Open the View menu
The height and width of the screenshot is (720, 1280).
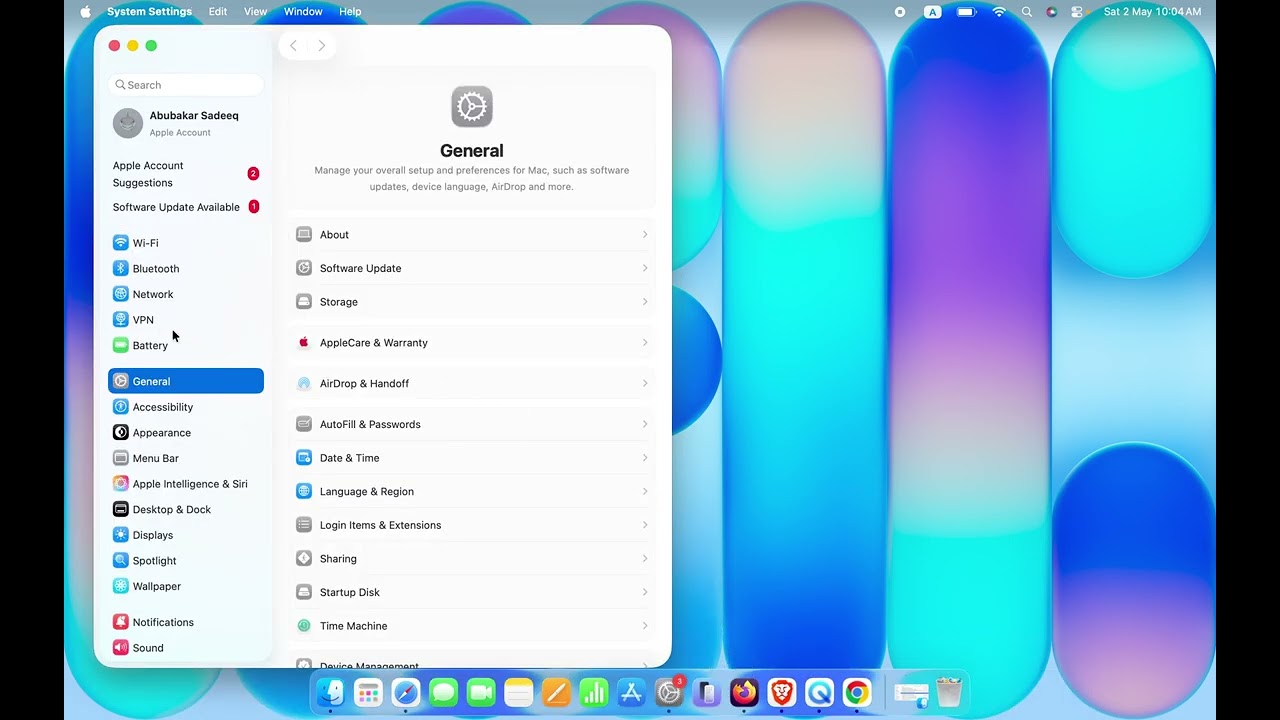[x=256, y=12]
